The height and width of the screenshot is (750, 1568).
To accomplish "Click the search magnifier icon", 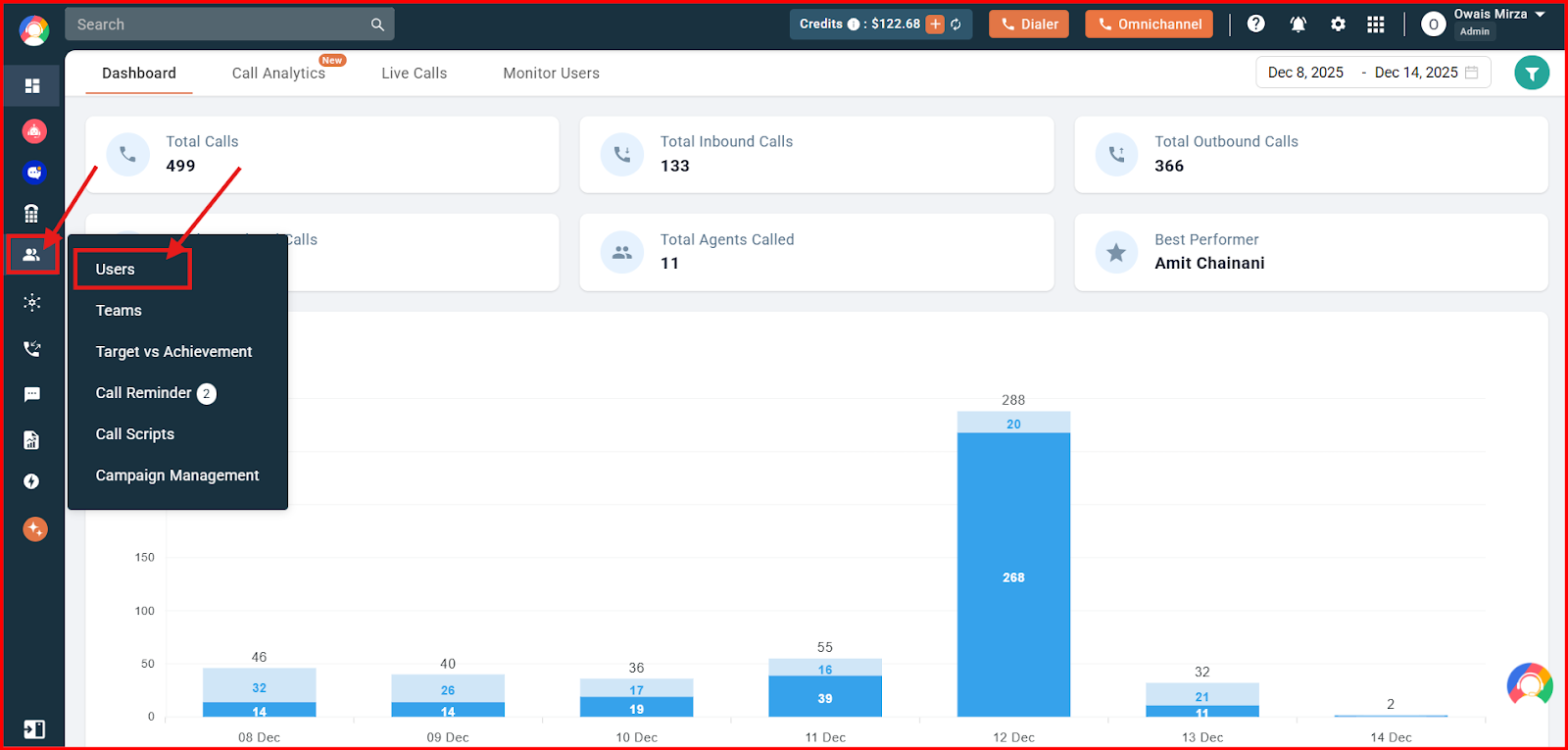I will point(377,25).
